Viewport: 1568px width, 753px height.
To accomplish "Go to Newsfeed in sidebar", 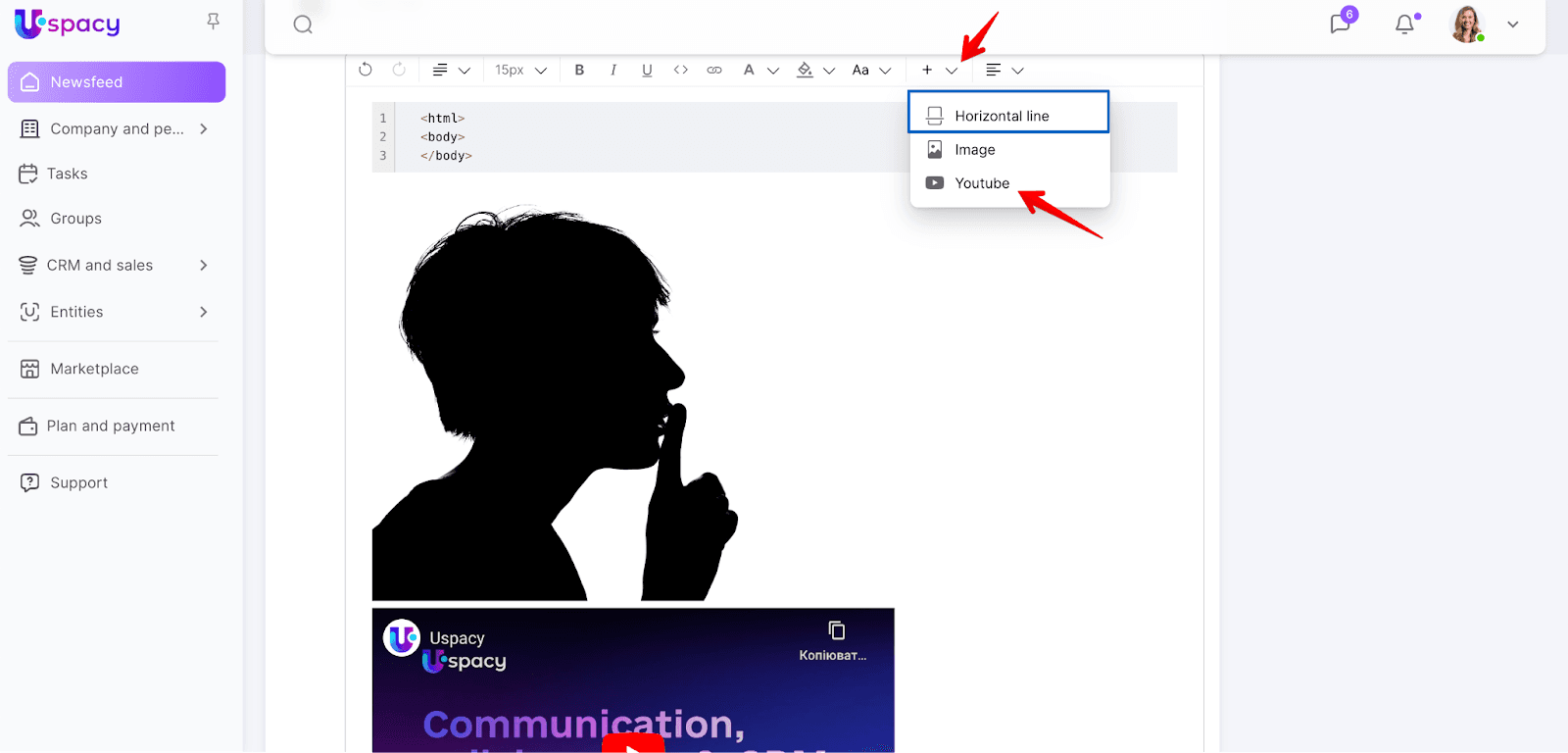I will (117, 82).
